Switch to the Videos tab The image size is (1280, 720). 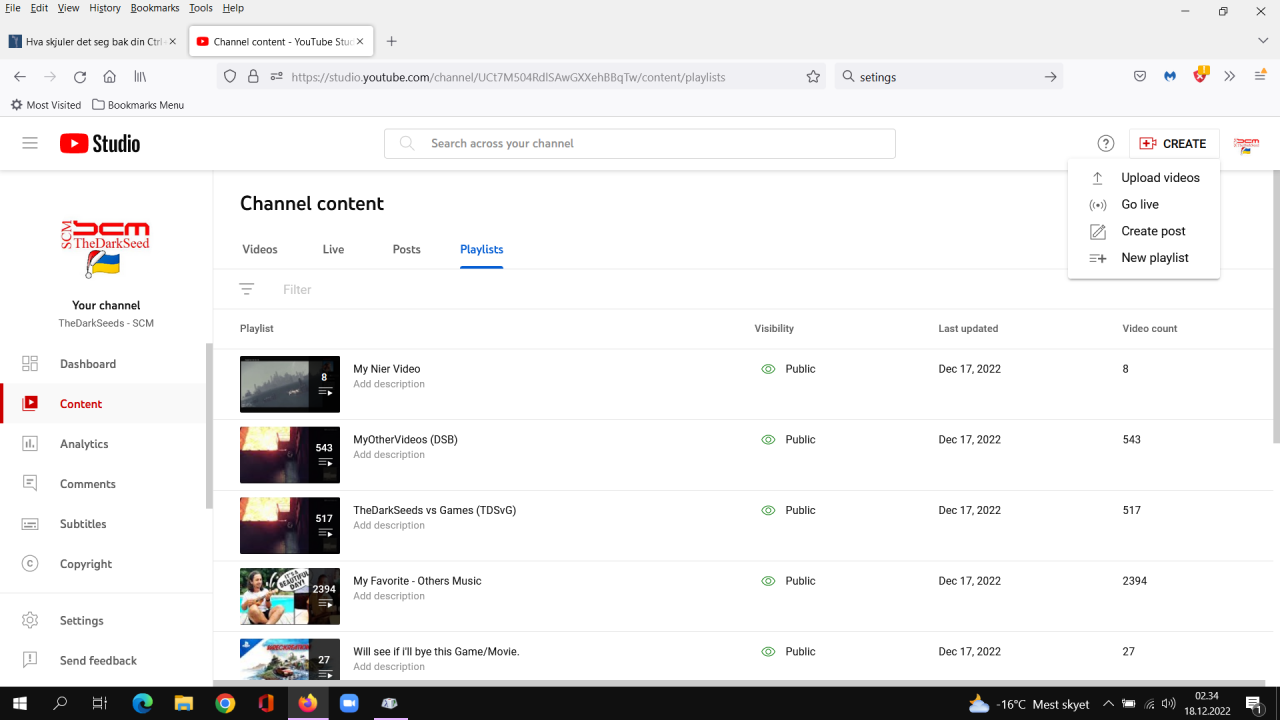[x=260, y=249]
